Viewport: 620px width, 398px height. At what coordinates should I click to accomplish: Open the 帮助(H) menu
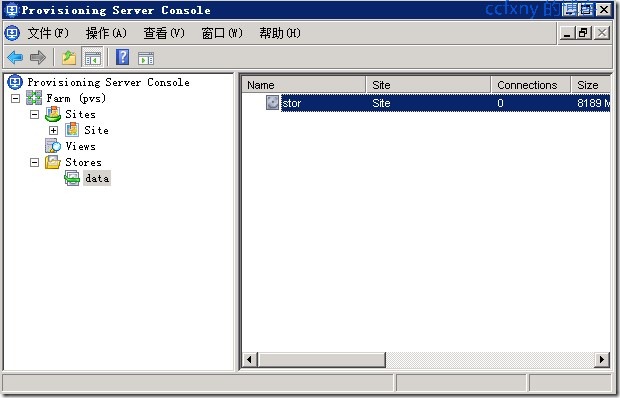point(280,33)
